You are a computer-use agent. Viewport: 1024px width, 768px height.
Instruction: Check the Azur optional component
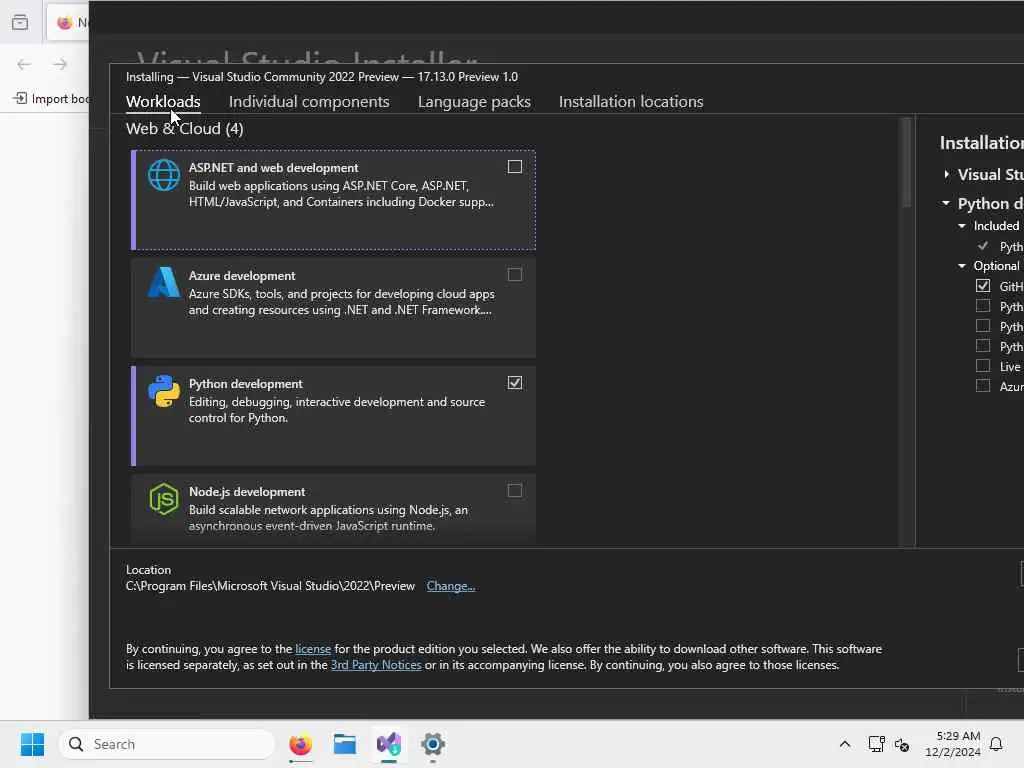point(983,385)
